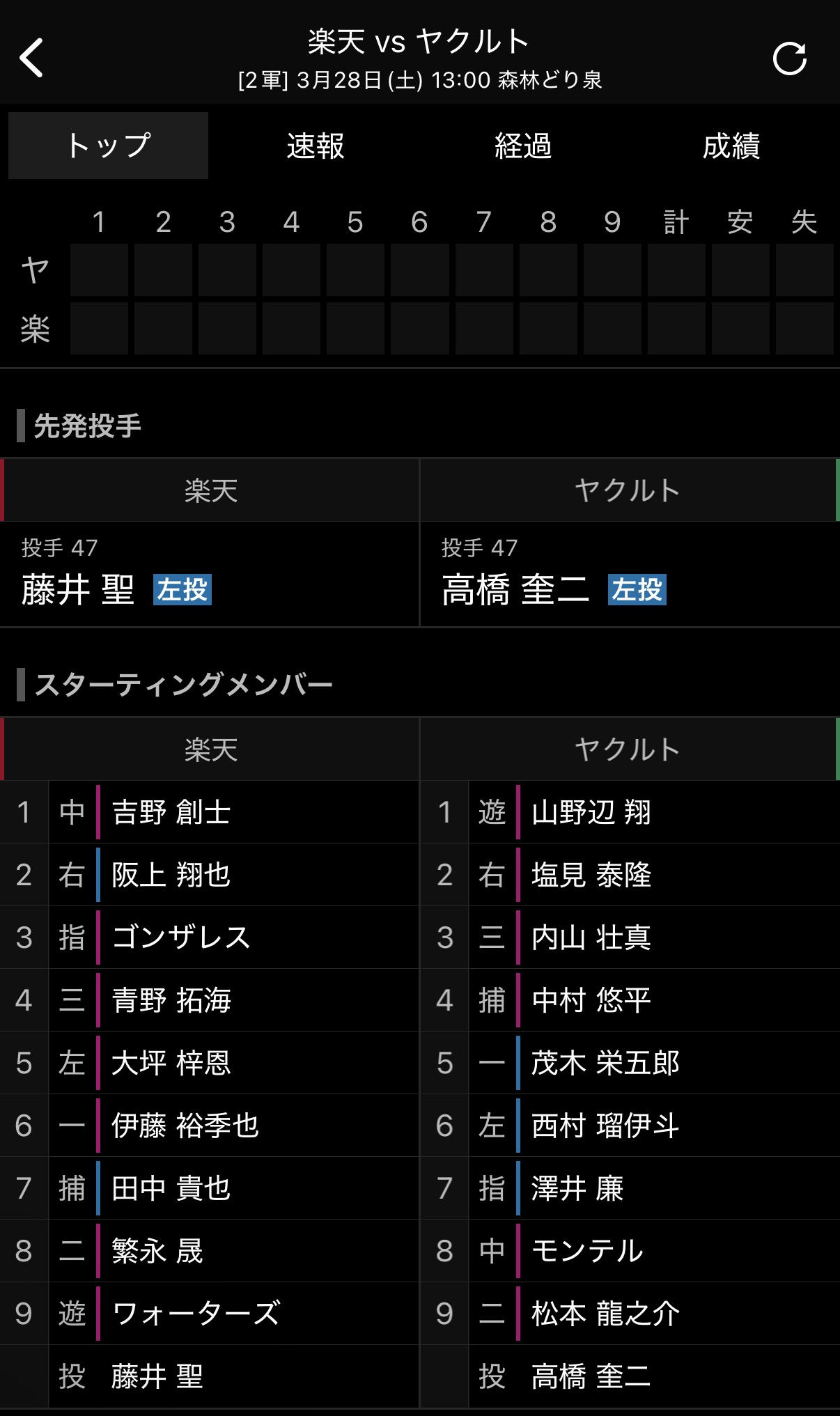Tap the back arrow icon

point(31,57)
